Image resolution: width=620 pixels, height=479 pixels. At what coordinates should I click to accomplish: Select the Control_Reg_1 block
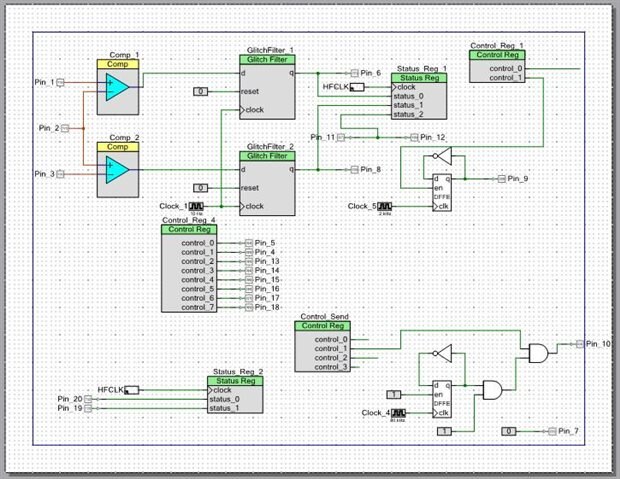(497, 66)
